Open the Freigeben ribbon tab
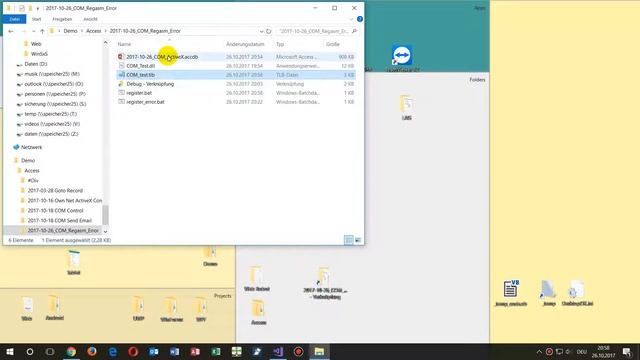 coord(62,19)
